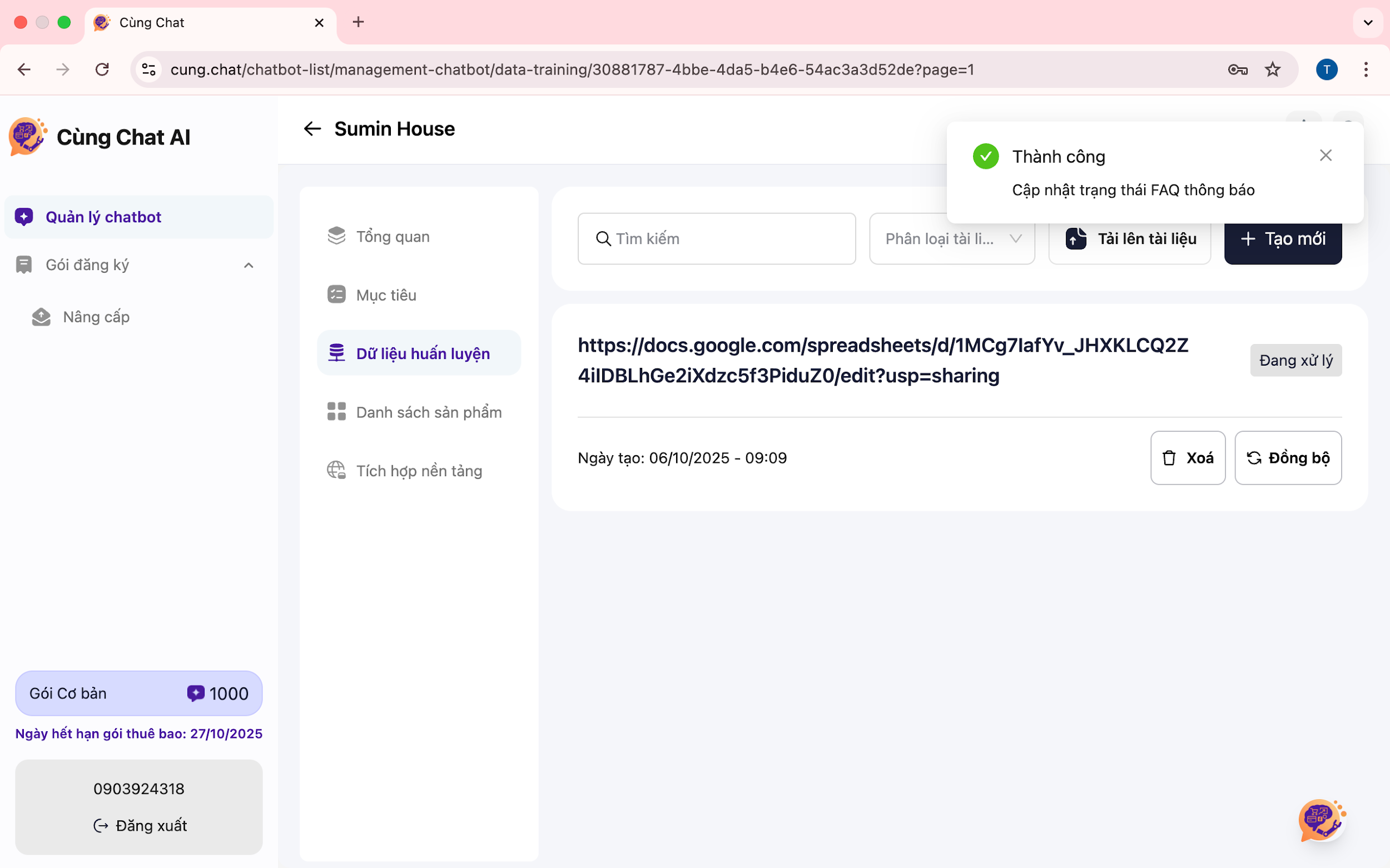Click the search magnifier icon
The image size is (1390, 868).
pos(603,239)
